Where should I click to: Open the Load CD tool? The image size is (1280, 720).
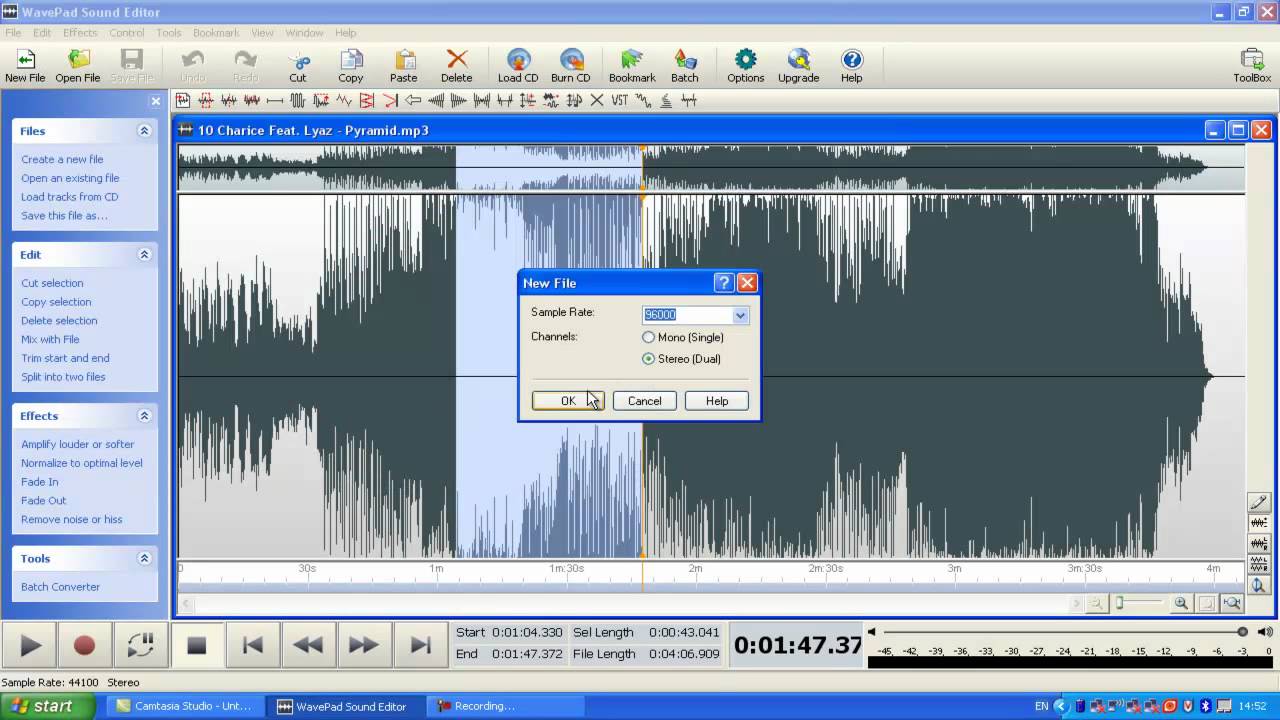pos(518,66)
